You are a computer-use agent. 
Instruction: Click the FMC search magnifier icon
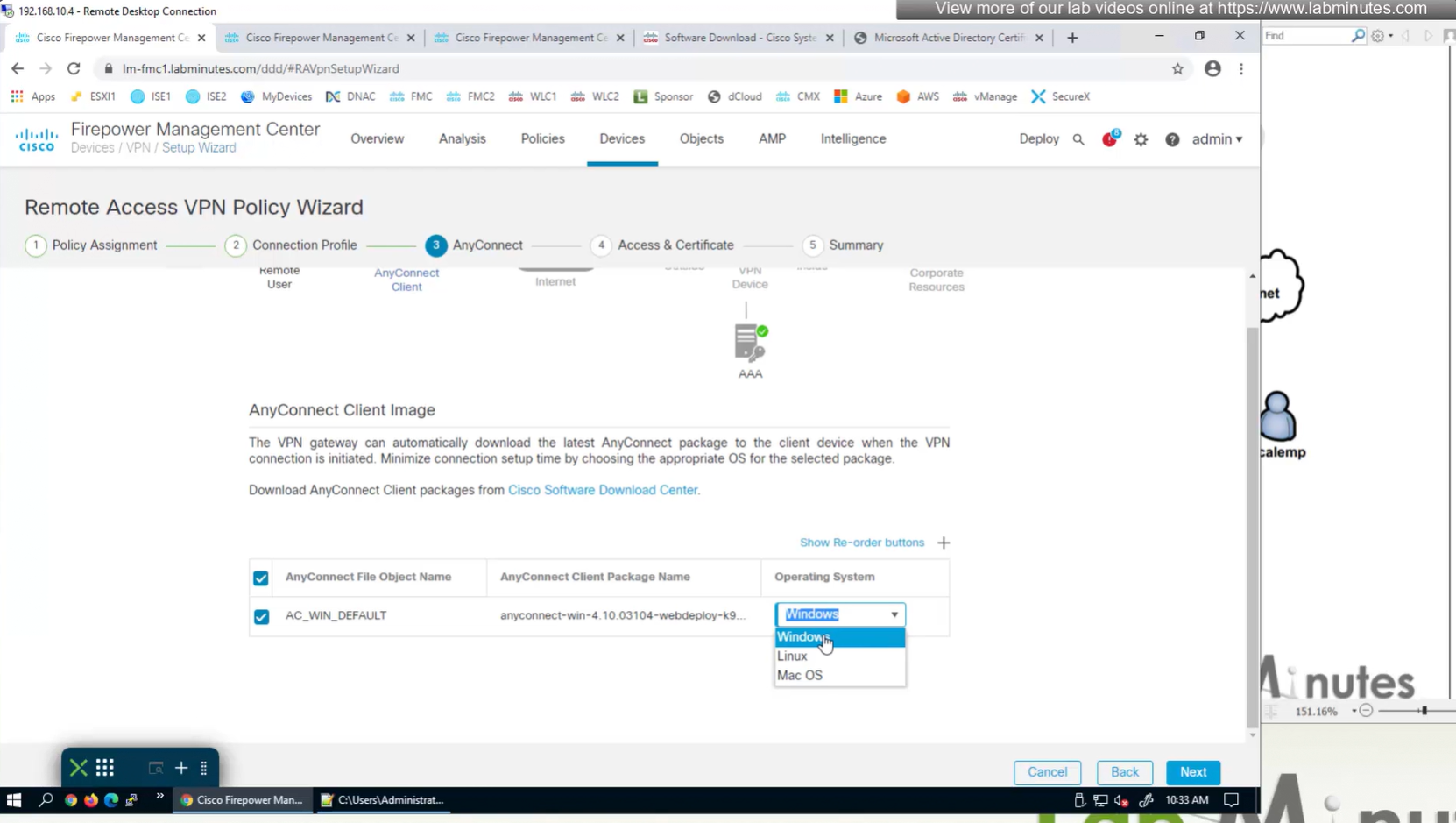[x=1078, y=139]
